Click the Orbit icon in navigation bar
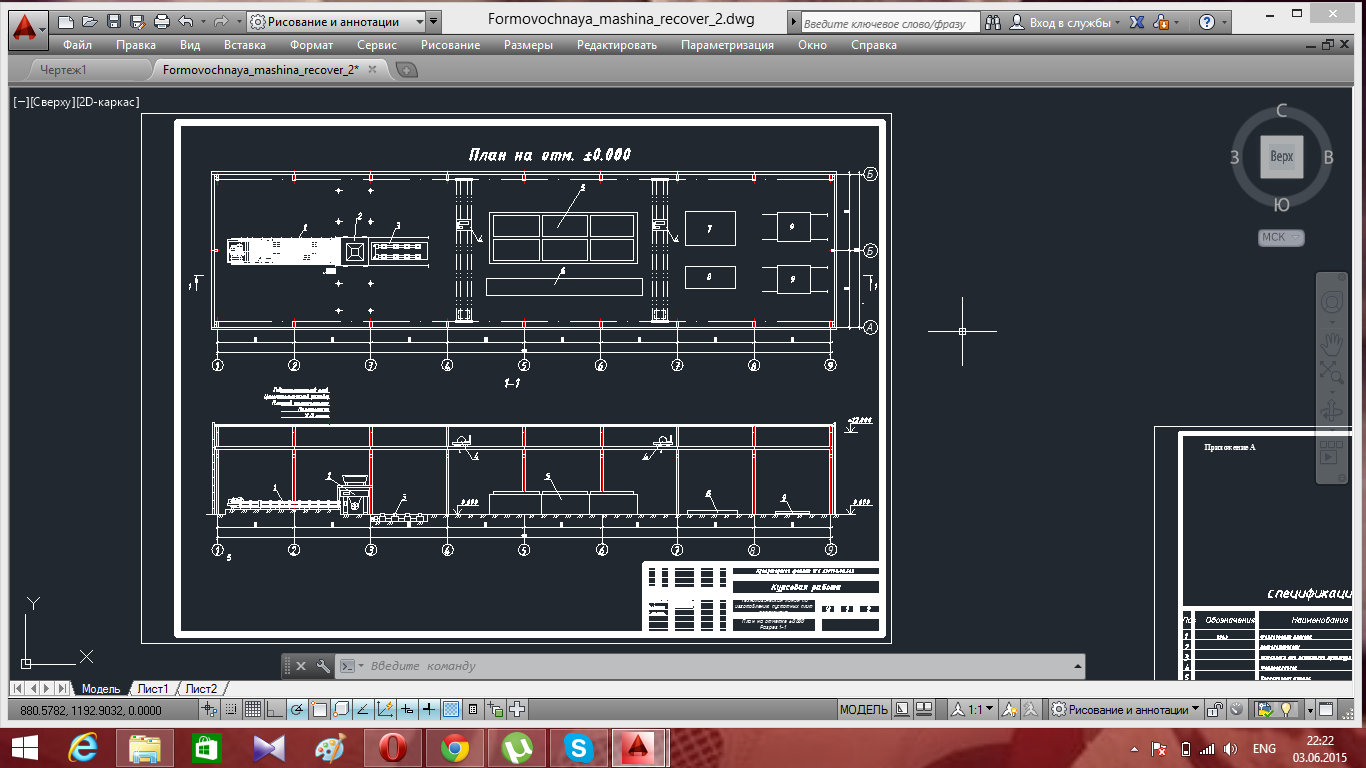 coord(1332,410)
